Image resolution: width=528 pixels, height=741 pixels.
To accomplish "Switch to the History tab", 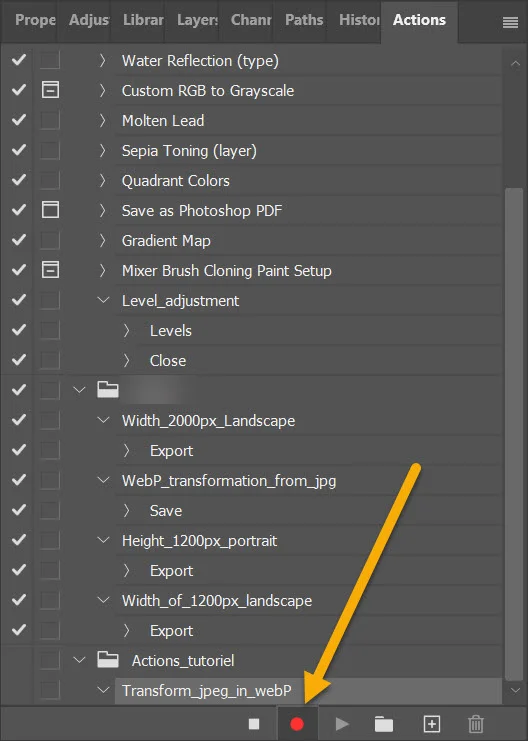I will tap(359, 20).
